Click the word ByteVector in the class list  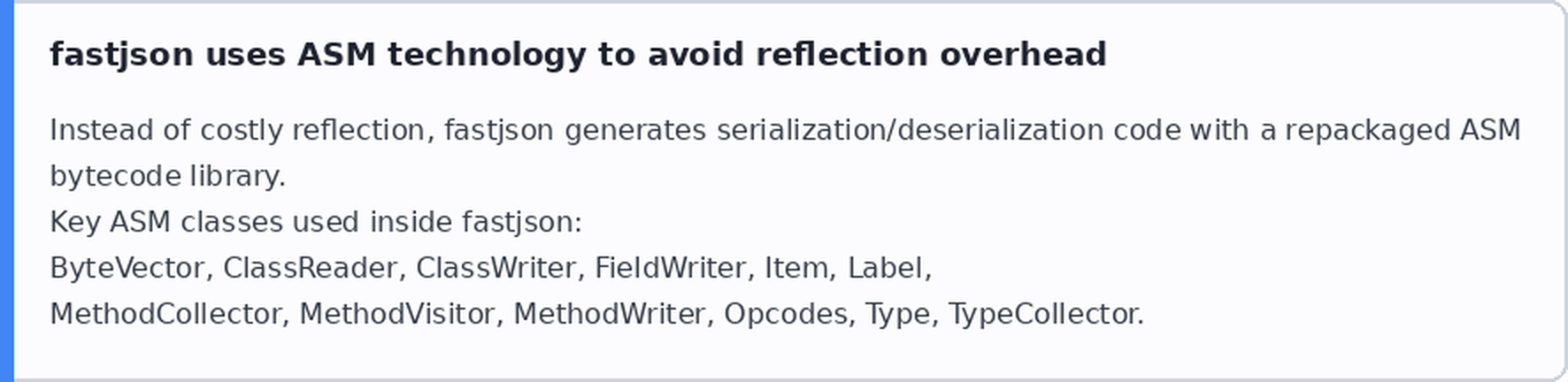[x=127, y=268]
